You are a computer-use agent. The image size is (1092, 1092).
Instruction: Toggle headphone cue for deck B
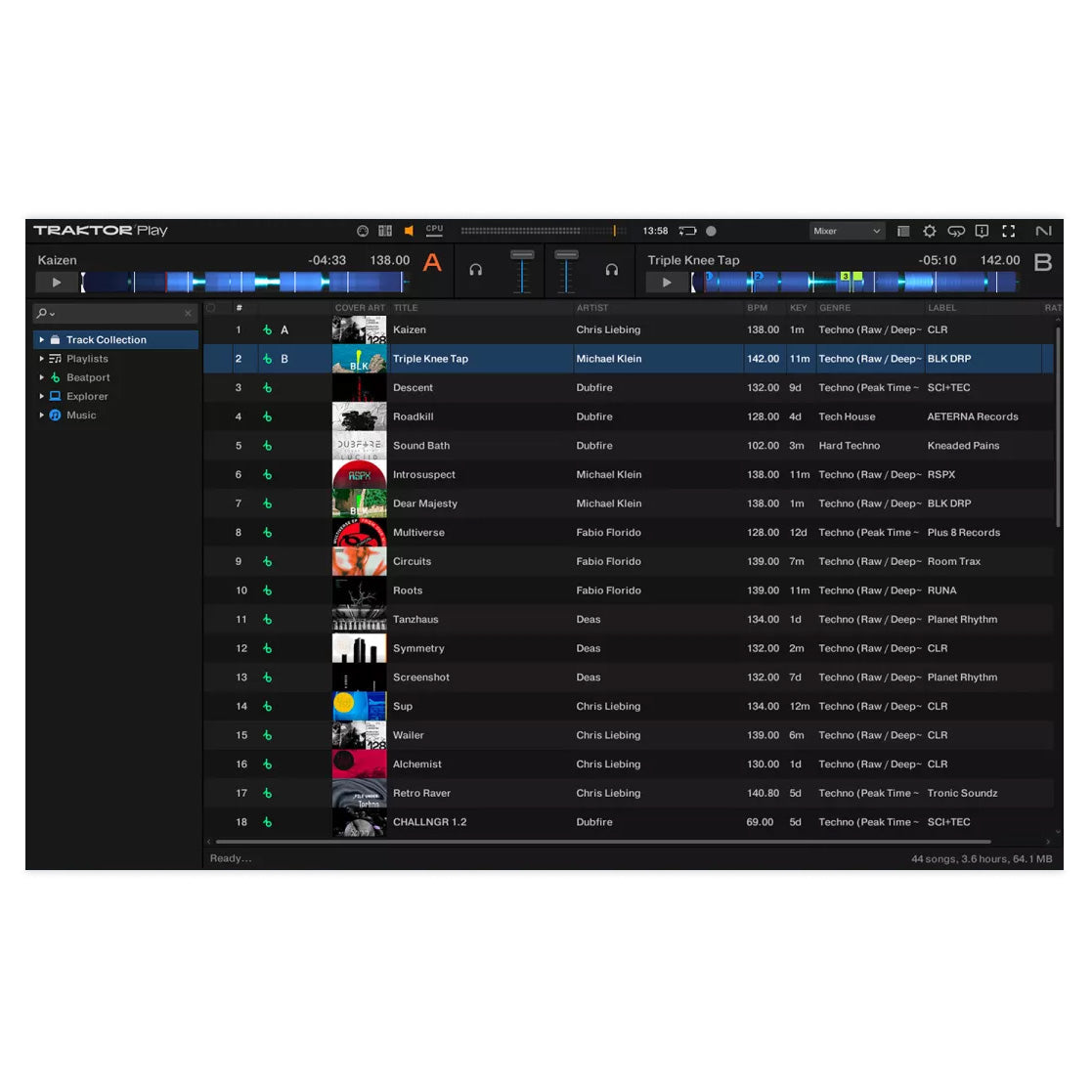pos(611,270)
